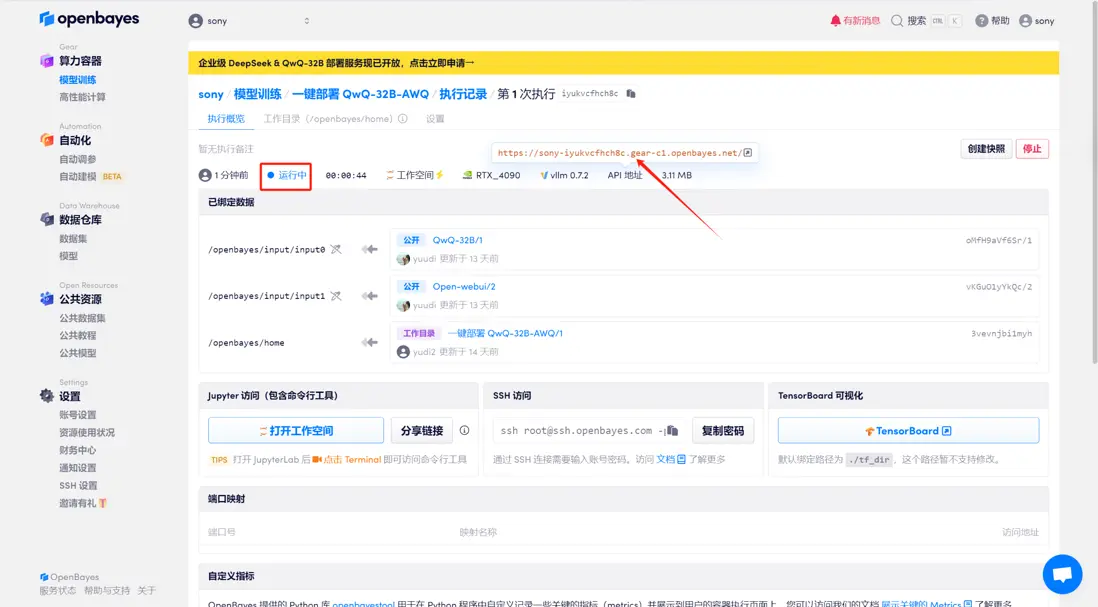Click the 创建快照 button

986,149
